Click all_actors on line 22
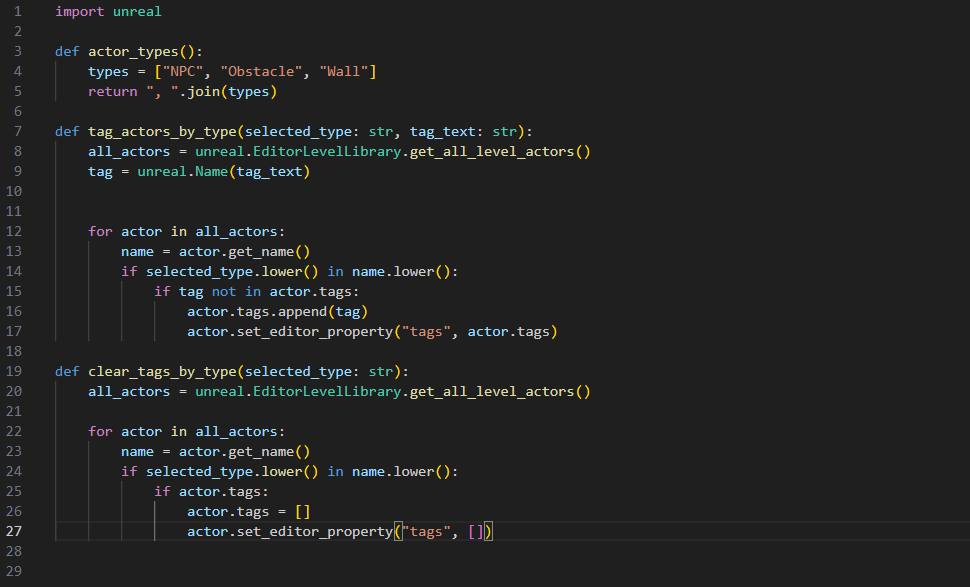 (236, 432)
